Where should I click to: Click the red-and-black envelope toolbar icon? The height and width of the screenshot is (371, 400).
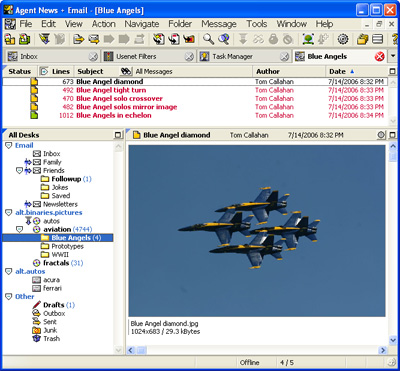tap(189, 39)
